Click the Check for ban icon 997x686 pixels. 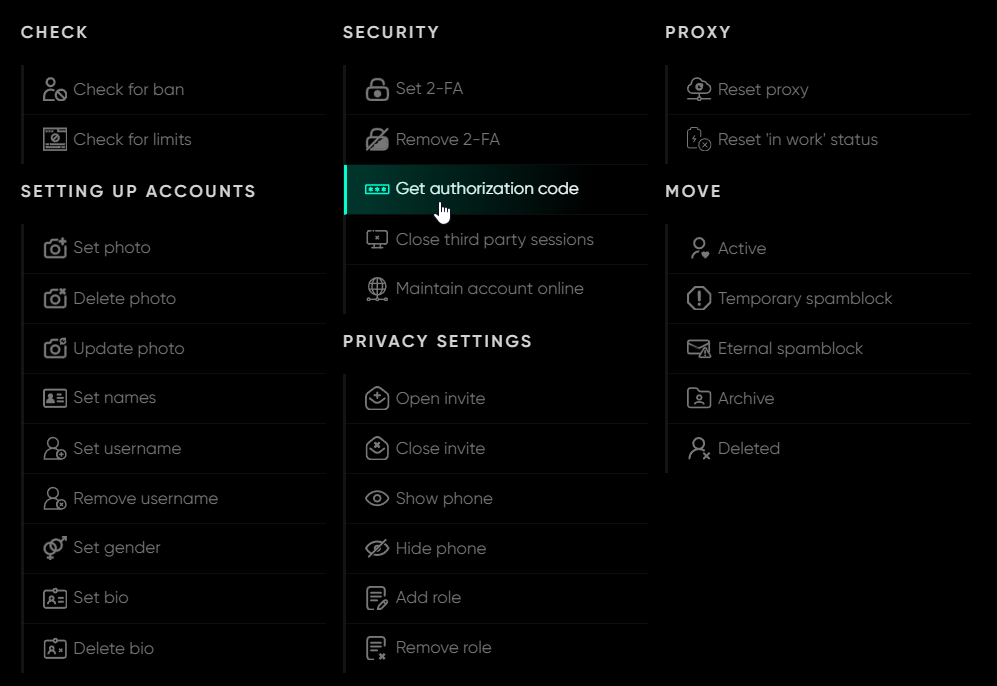55,89
